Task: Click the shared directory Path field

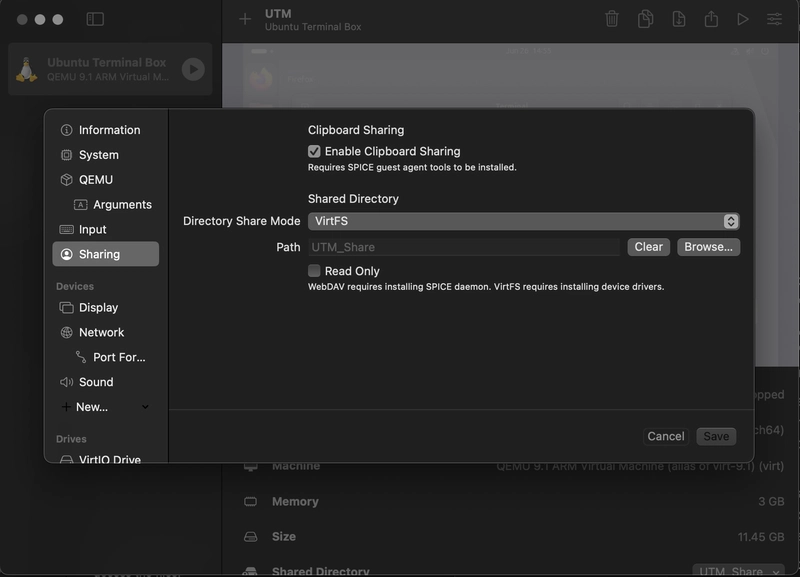Action: [464, 247]
